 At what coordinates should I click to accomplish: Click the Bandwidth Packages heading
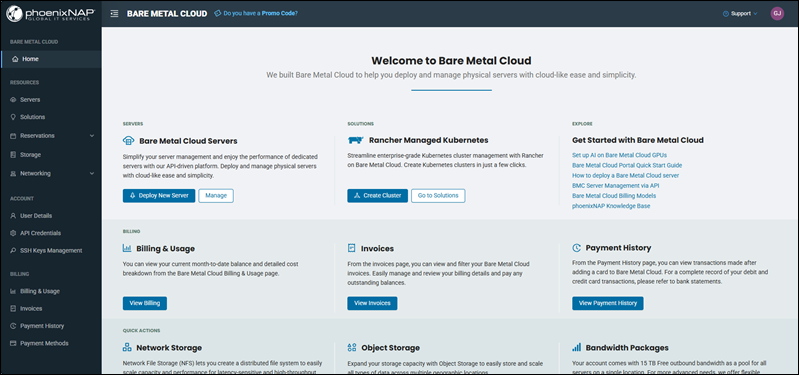(627, 348)
